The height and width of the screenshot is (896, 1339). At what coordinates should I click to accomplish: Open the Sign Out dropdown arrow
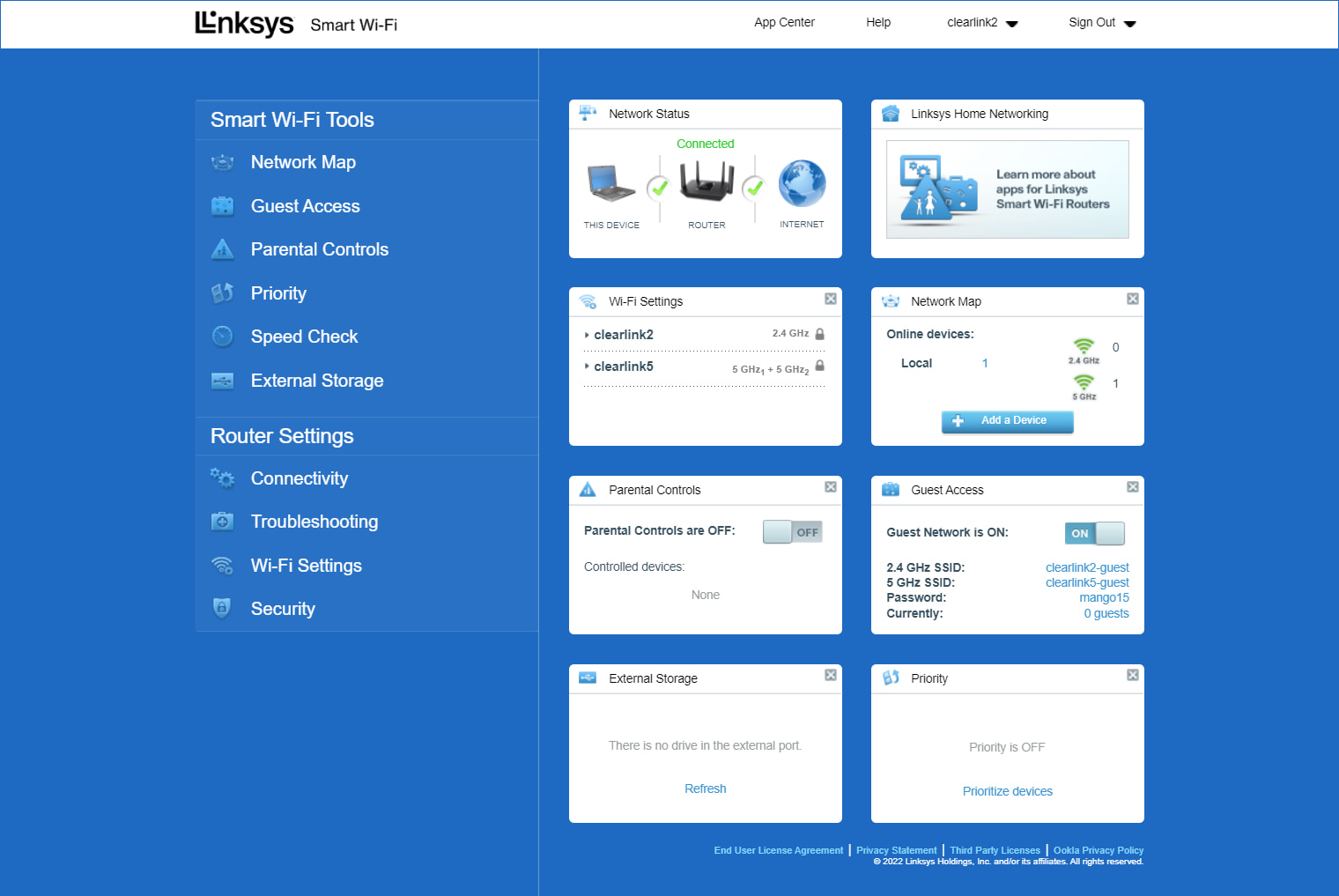(1130, 24)
